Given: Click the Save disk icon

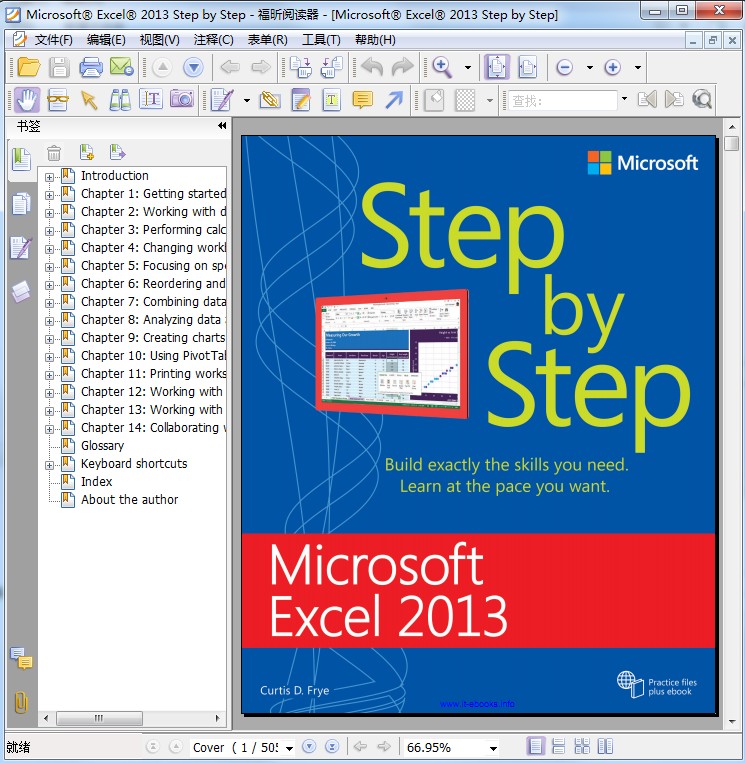Looking at the screenshot, I should coord(59,67).
